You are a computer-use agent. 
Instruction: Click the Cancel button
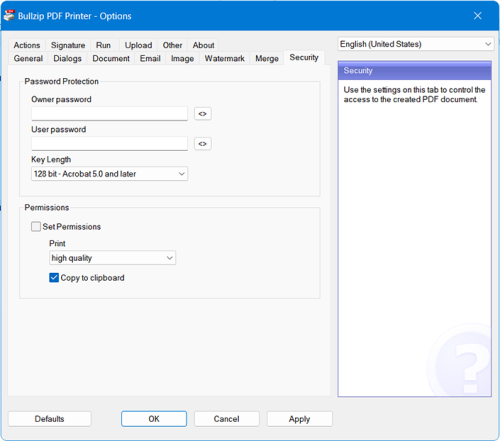227,419
